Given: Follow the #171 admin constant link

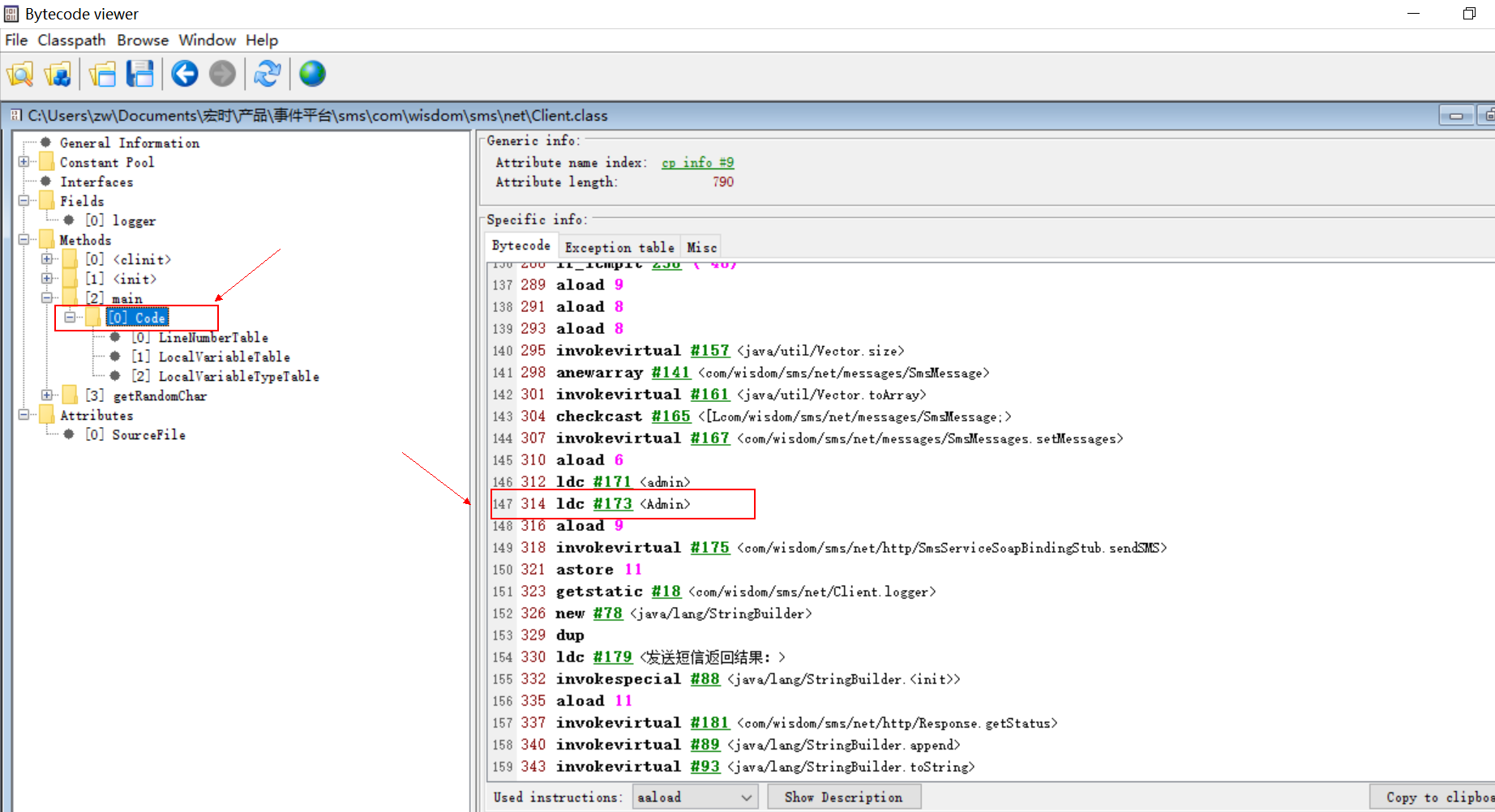Looking at the screenshot, I should (x=613, y=482).
